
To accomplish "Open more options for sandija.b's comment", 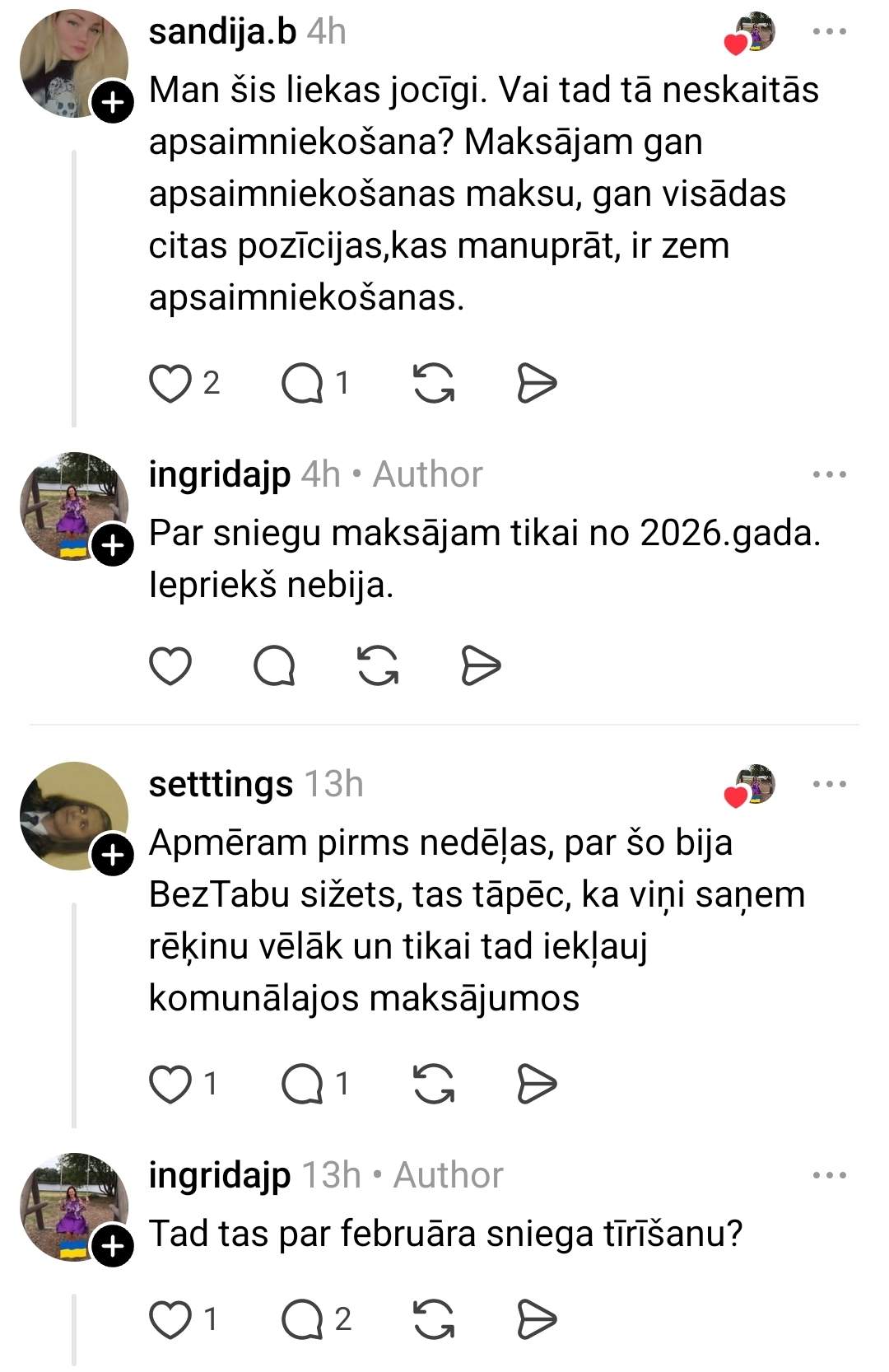I will pyautogui.click(x=829, y=32).
